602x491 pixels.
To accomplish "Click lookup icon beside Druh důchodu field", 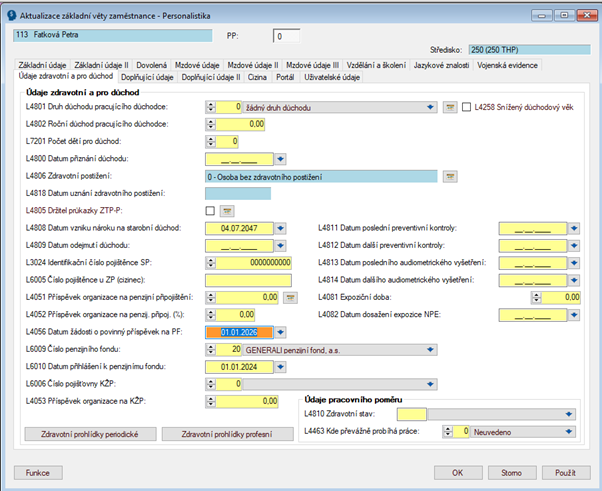I will point(450,106).
